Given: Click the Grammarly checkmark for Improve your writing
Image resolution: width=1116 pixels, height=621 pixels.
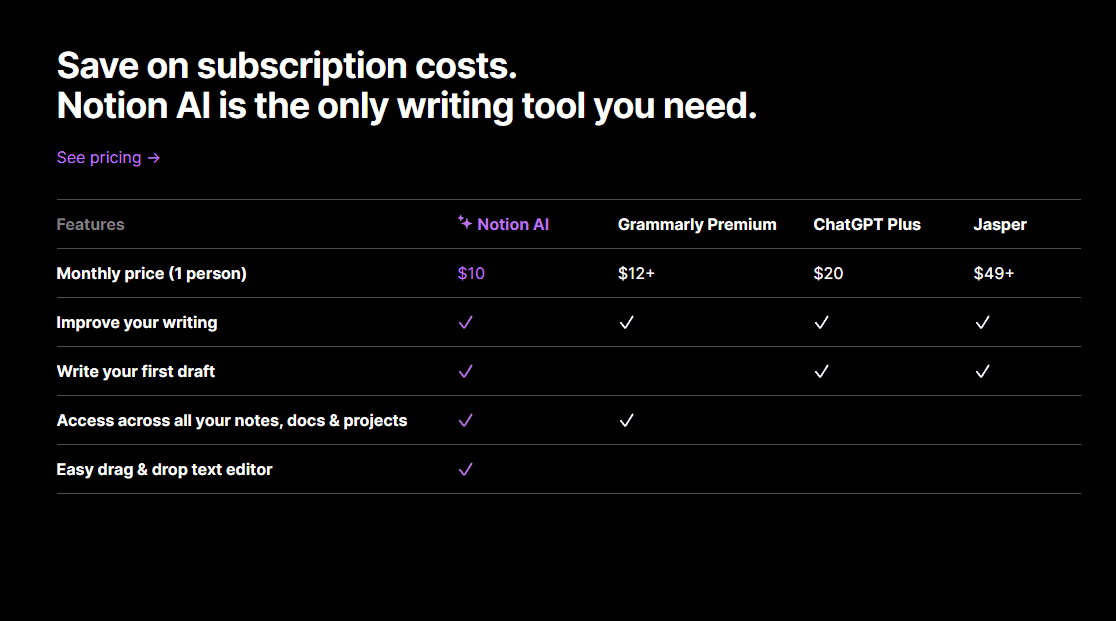Looking at the screenshot, I should click(626, 323).
